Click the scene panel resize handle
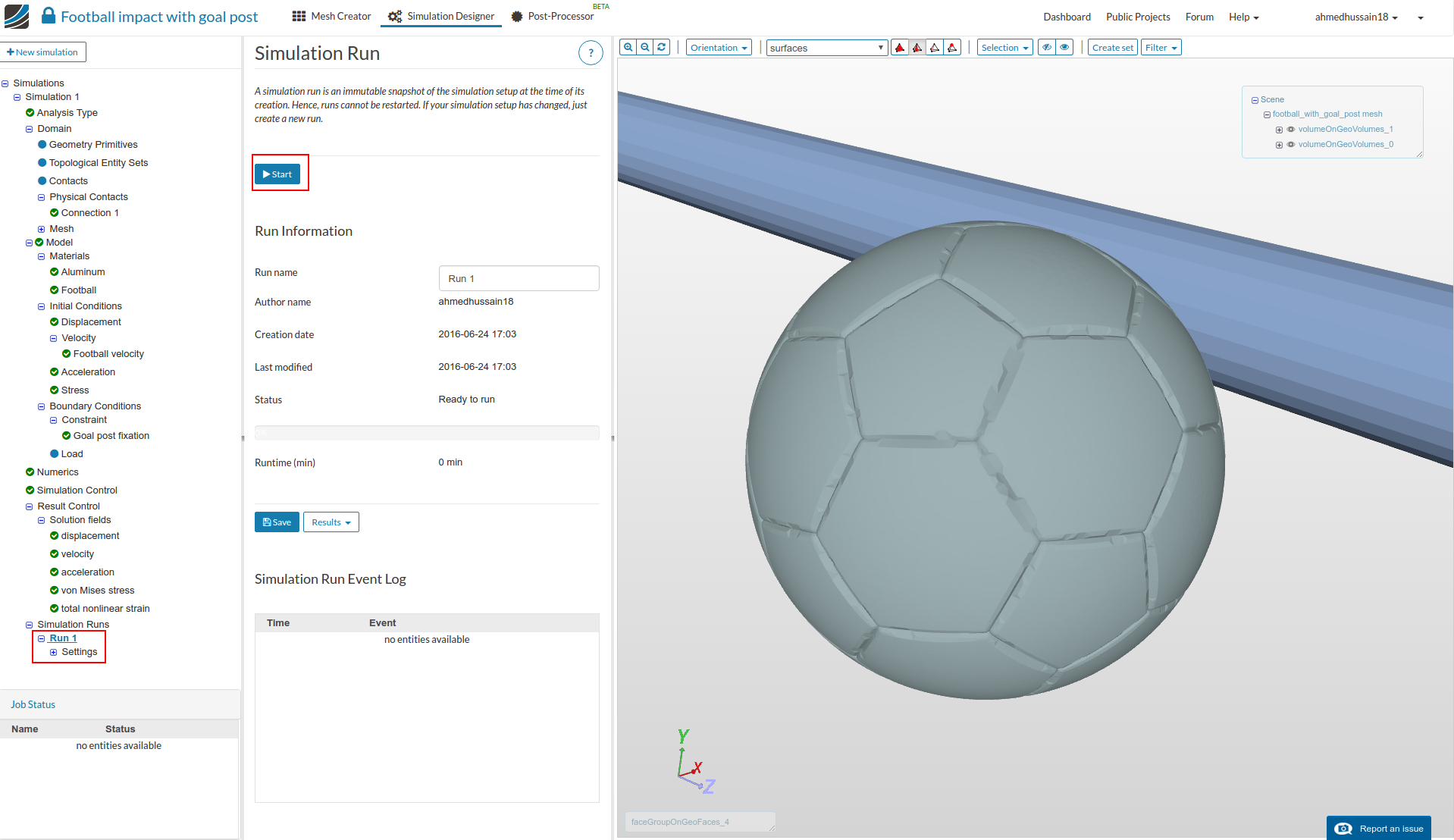The height and width of the screenshot is (840, 1454). click(1419, 154)
